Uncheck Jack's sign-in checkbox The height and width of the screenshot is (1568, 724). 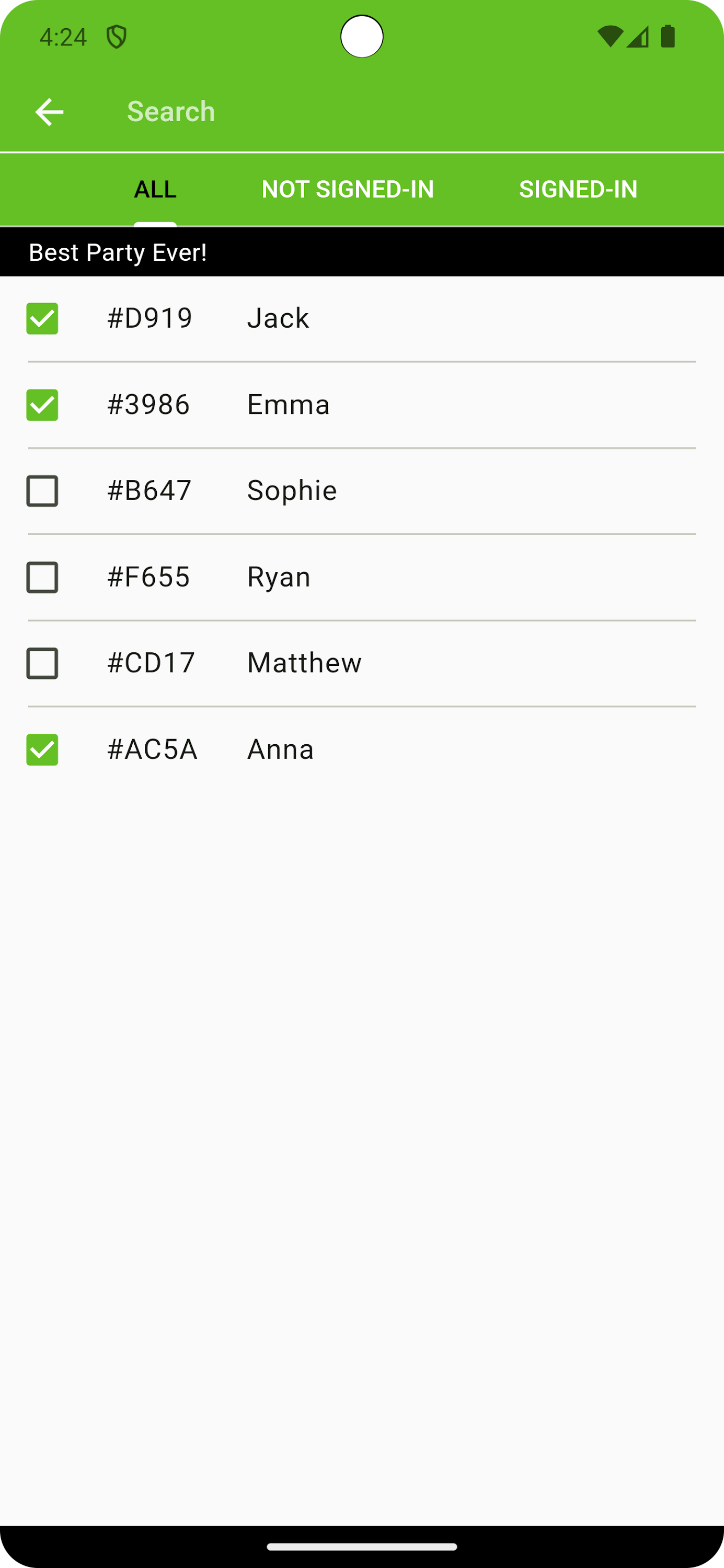pos(42,318)
